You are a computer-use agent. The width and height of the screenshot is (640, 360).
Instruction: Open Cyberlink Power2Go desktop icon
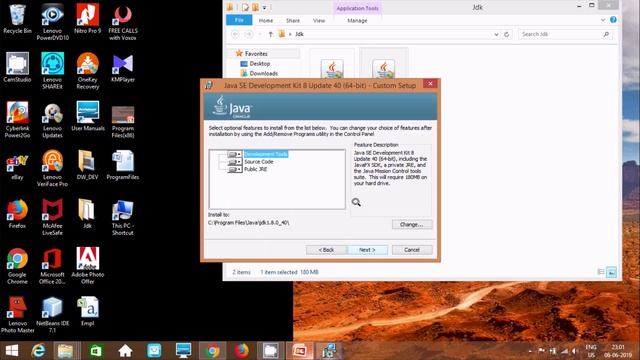[17, 120]
